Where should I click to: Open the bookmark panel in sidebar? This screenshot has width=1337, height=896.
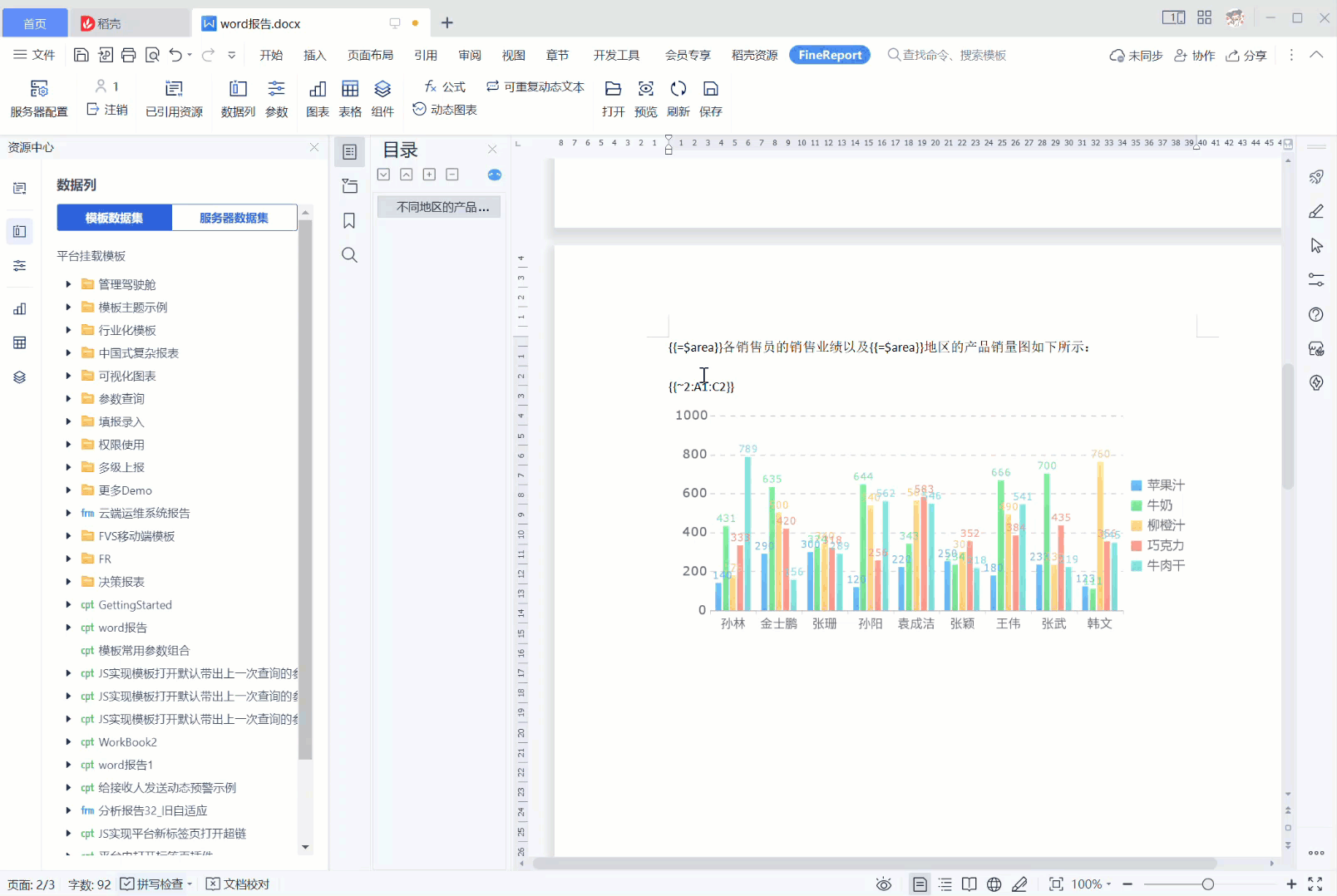pos(349,220)
